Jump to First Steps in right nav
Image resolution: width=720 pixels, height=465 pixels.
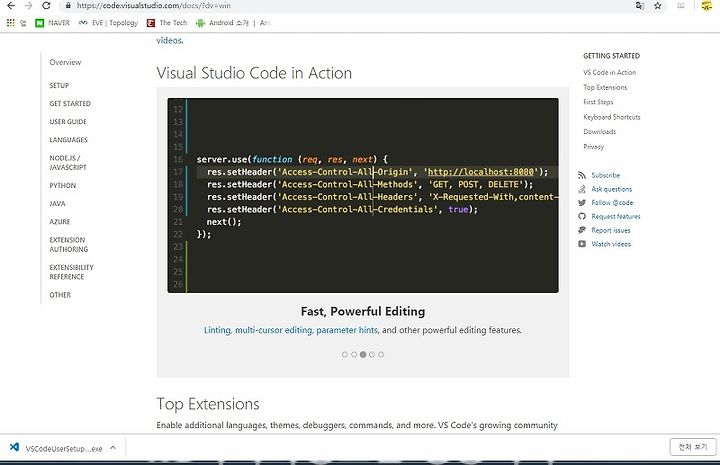click(598, 102)
